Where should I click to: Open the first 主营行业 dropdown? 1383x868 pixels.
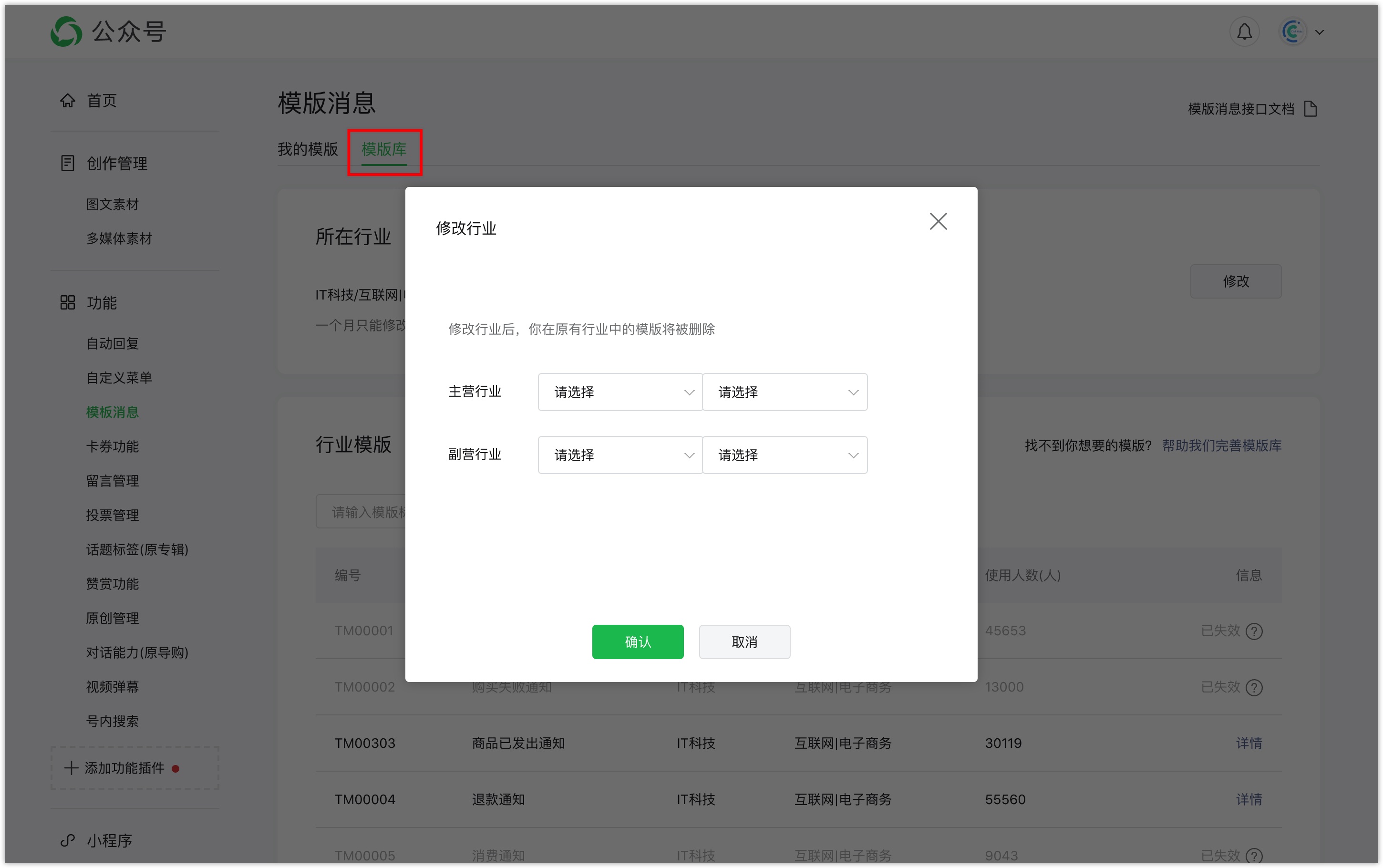point(620,392)
